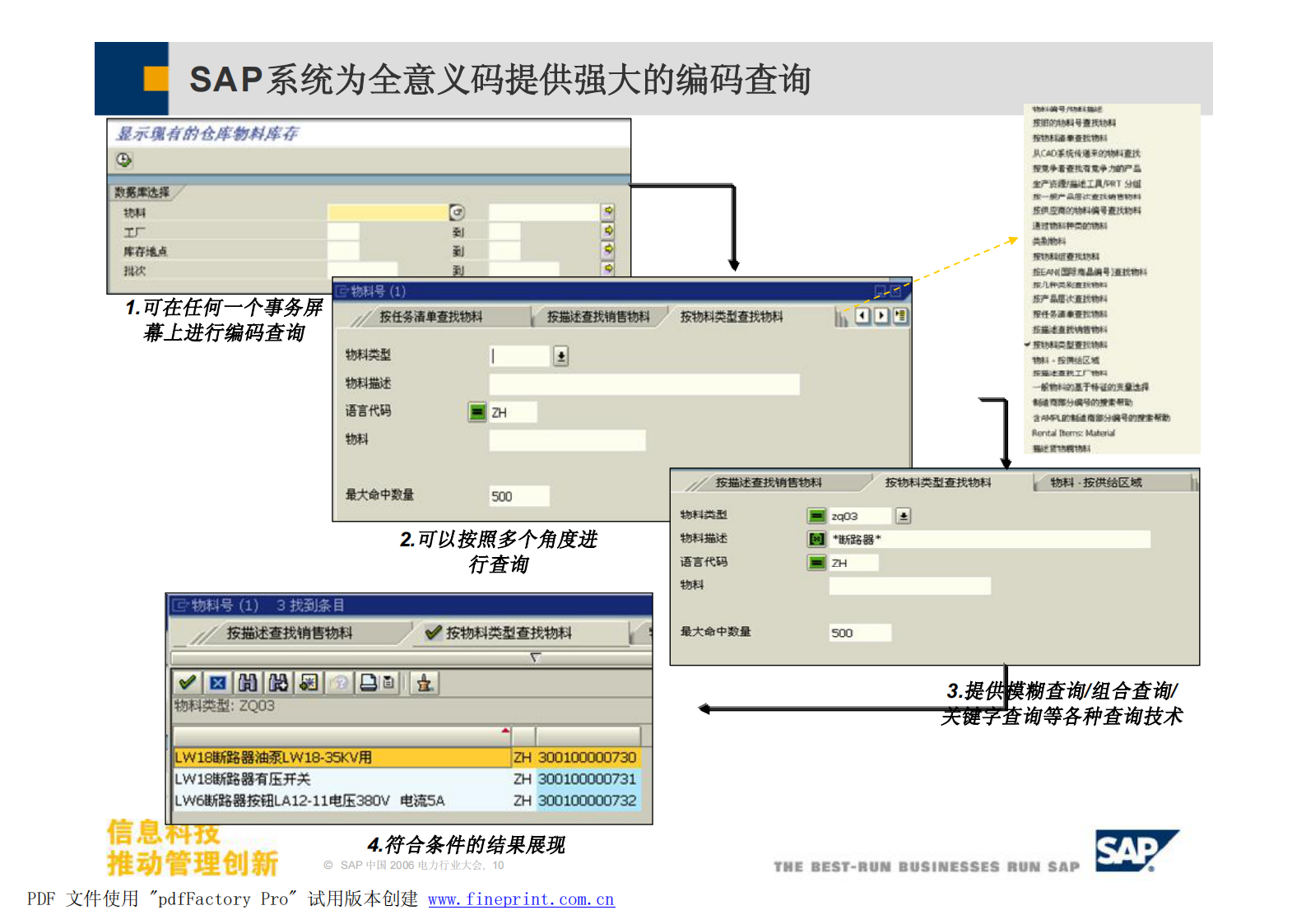Select tab 按物料类型查找物料 in lower-right dialog
Screen dimensions: 1306x924
(938, 483)
